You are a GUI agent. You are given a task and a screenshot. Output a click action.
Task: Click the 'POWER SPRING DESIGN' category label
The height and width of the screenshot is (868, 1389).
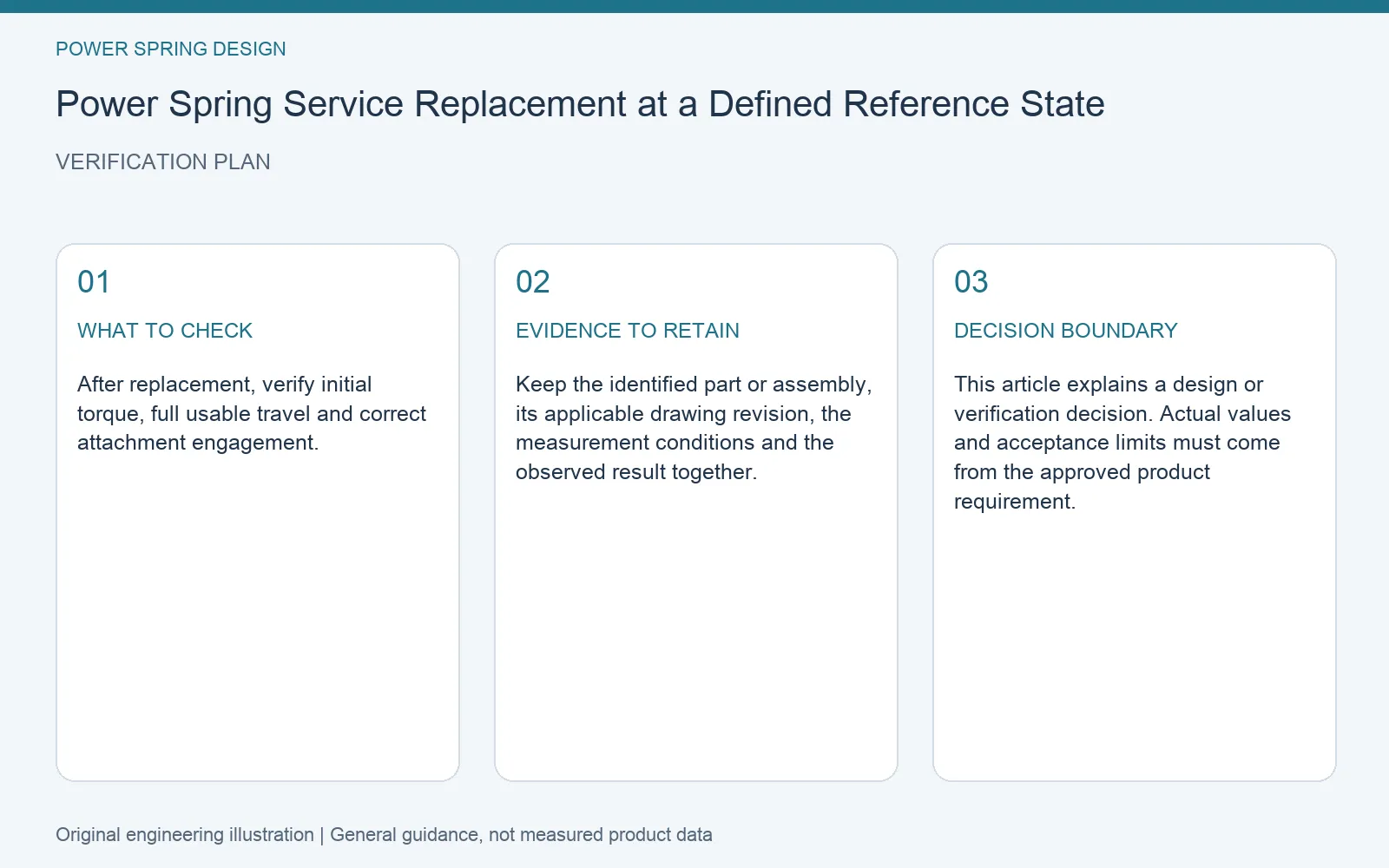point(171,49)
